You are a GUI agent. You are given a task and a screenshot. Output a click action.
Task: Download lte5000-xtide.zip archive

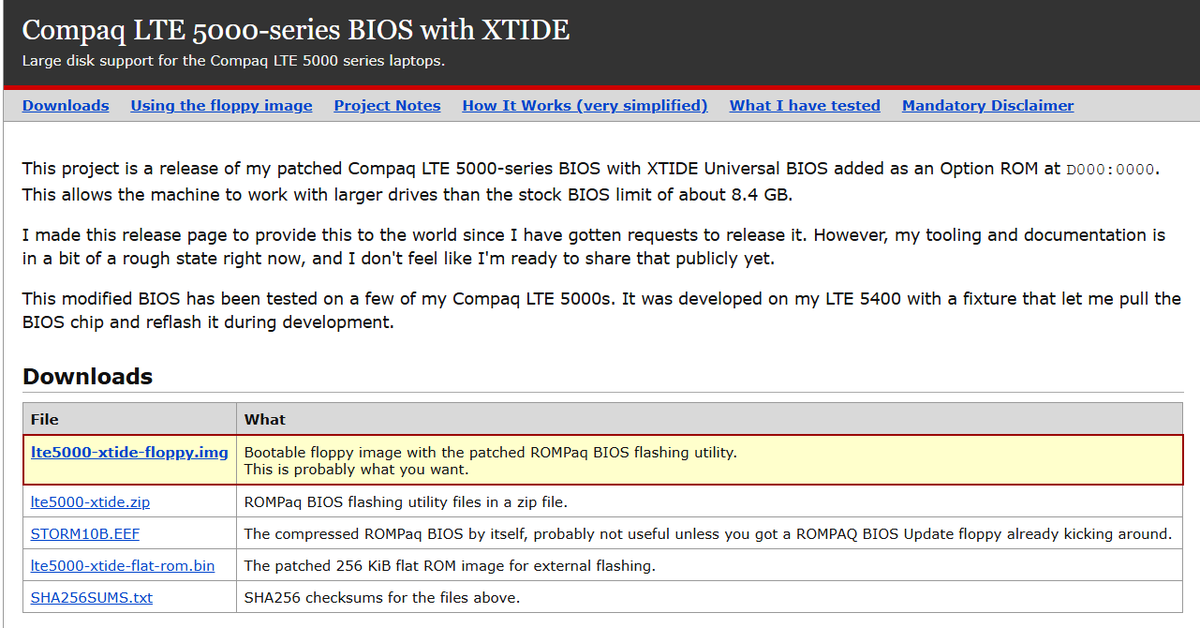pyautogui.click(x=90, y=502)
